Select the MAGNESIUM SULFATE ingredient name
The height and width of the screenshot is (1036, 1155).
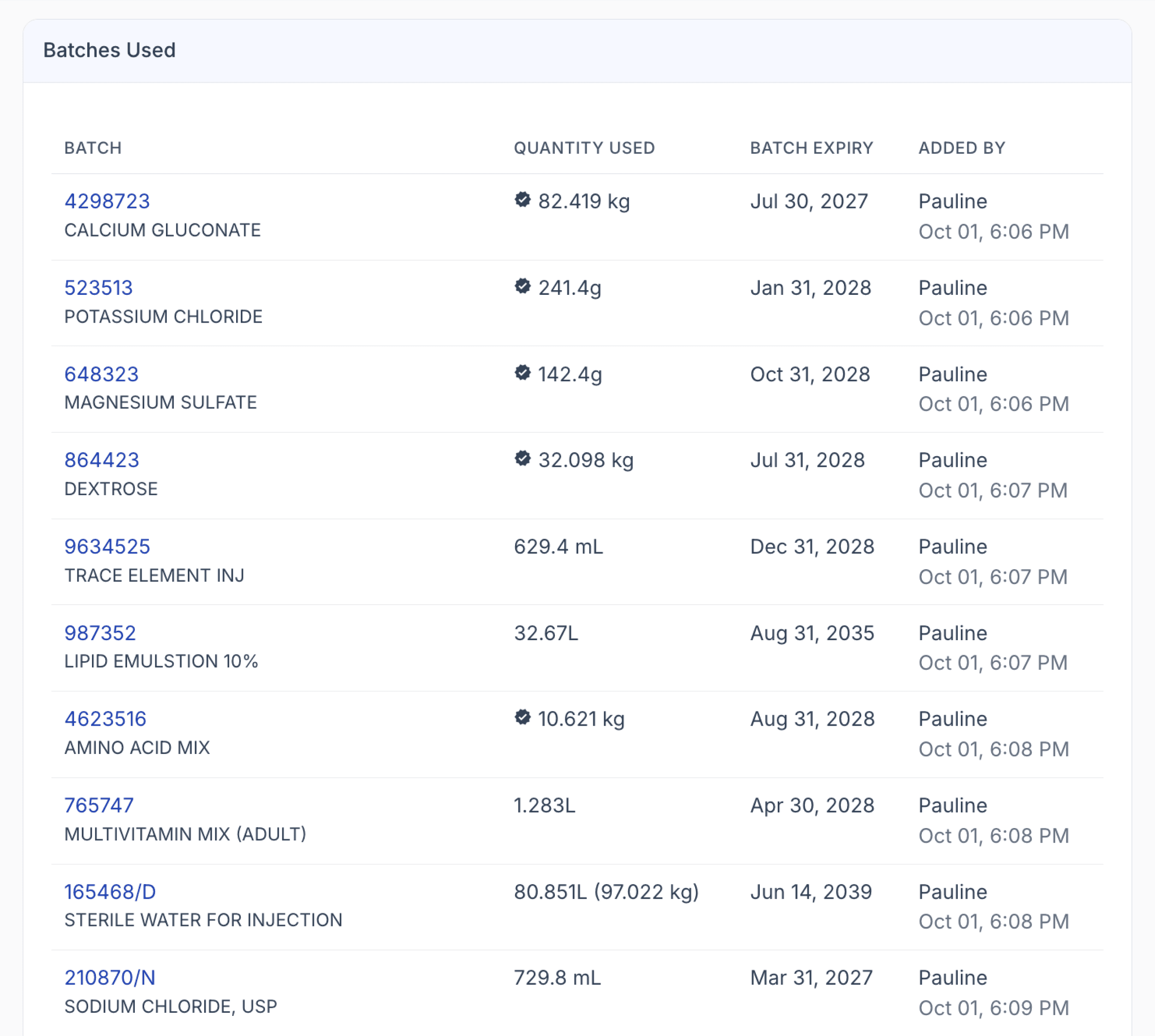pos(160,402)
